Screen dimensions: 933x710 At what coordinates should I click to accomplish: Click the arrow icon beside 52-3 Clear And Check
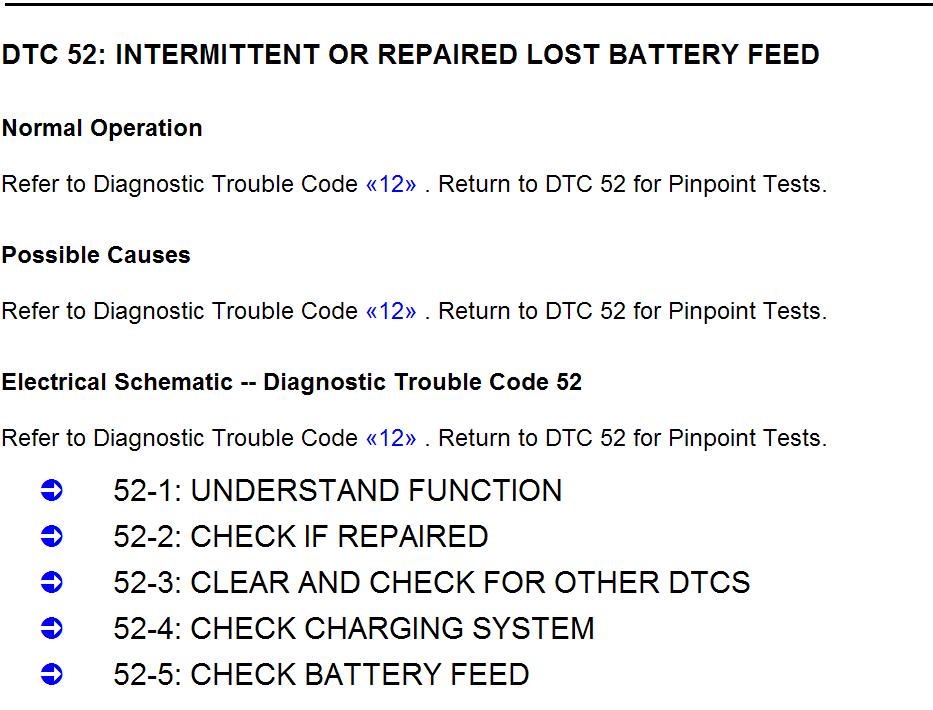tap(52, 583)
